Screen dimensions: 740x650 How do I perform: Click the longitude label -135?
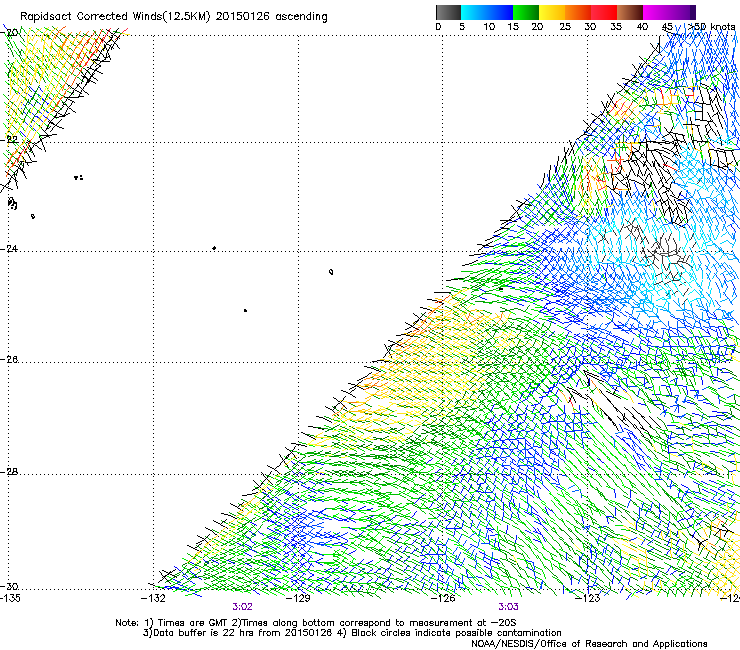click(x=10, y=598)
